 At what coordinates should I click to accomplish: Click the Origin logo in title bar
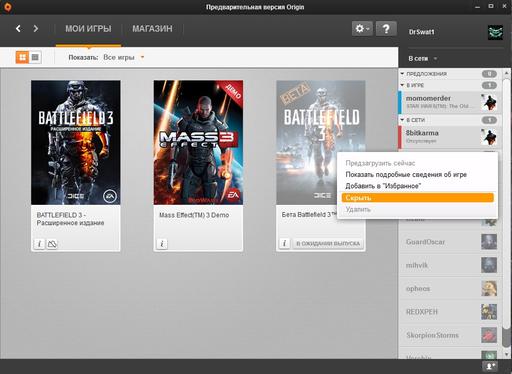[x=7, y=7]
